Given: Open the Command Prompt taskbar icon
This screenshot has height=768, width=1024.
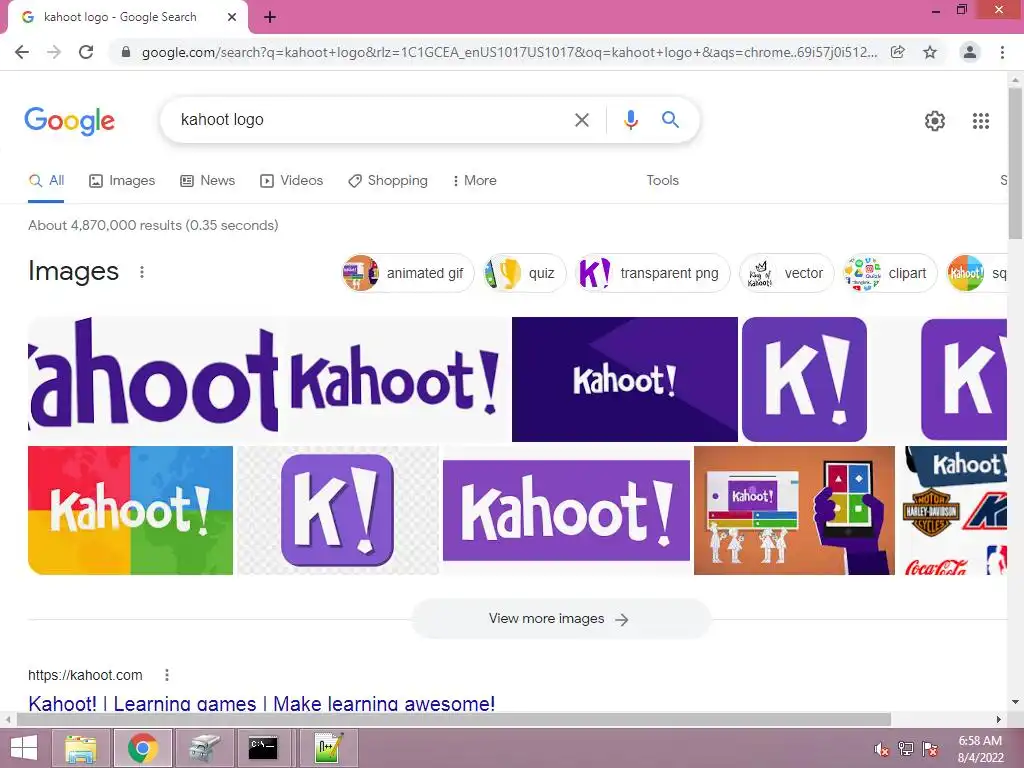Looking at the screenshot, I should point(263,748).
